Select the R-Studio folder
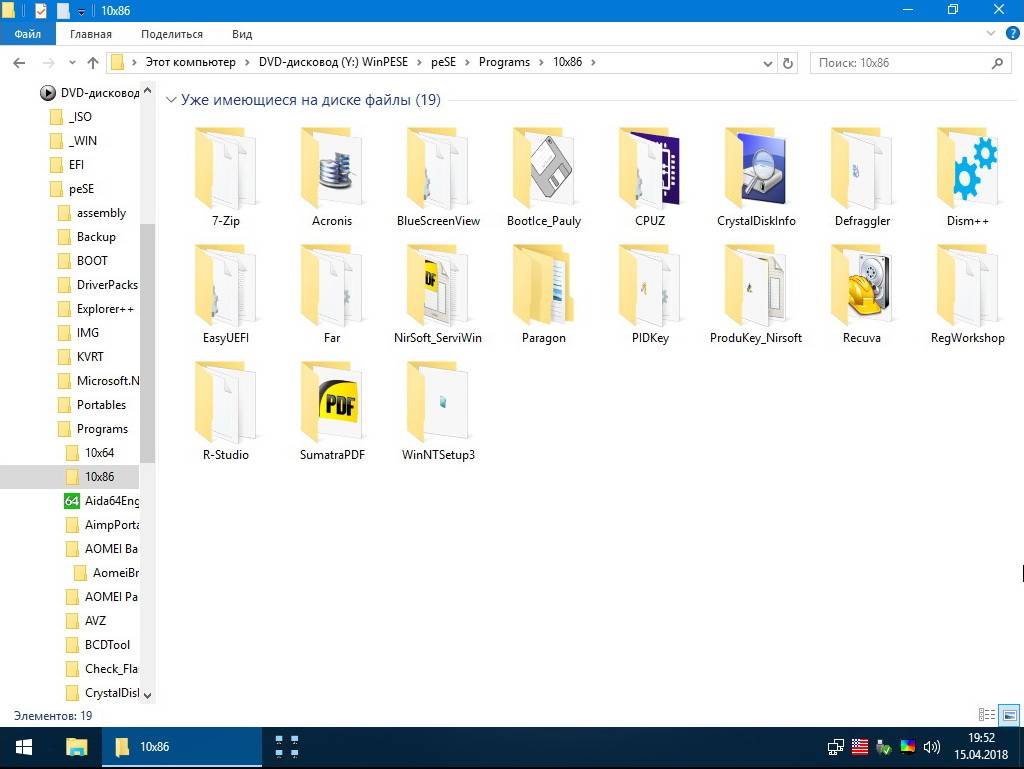This screenshot has width=1024, height=769. pos(225,411)
